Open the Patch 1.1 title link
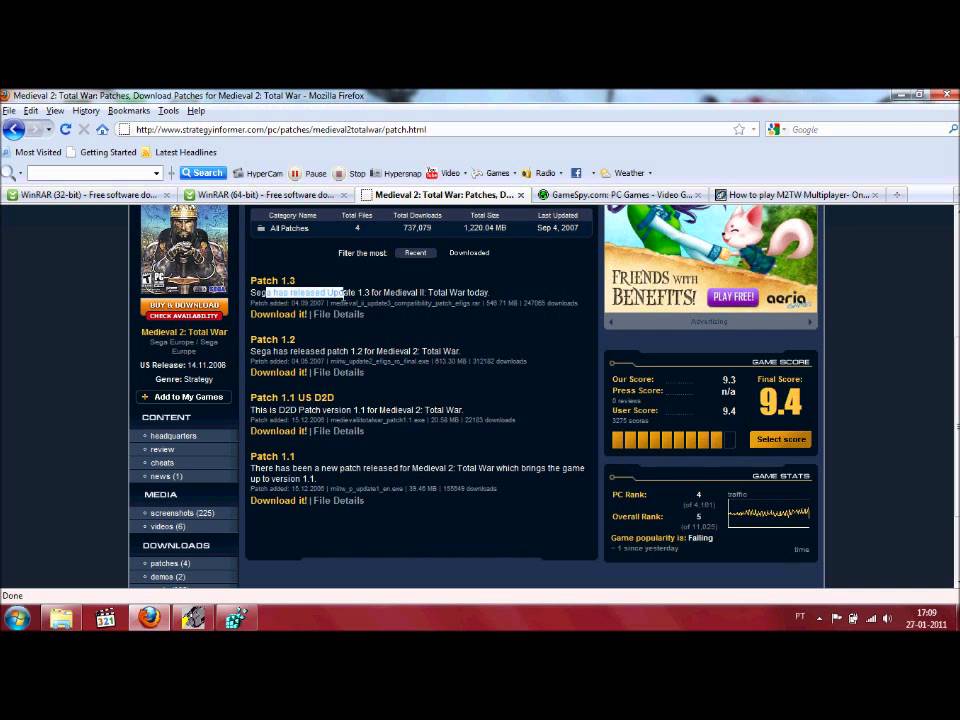This screenshot has height=720, width=960. point(272,456)
